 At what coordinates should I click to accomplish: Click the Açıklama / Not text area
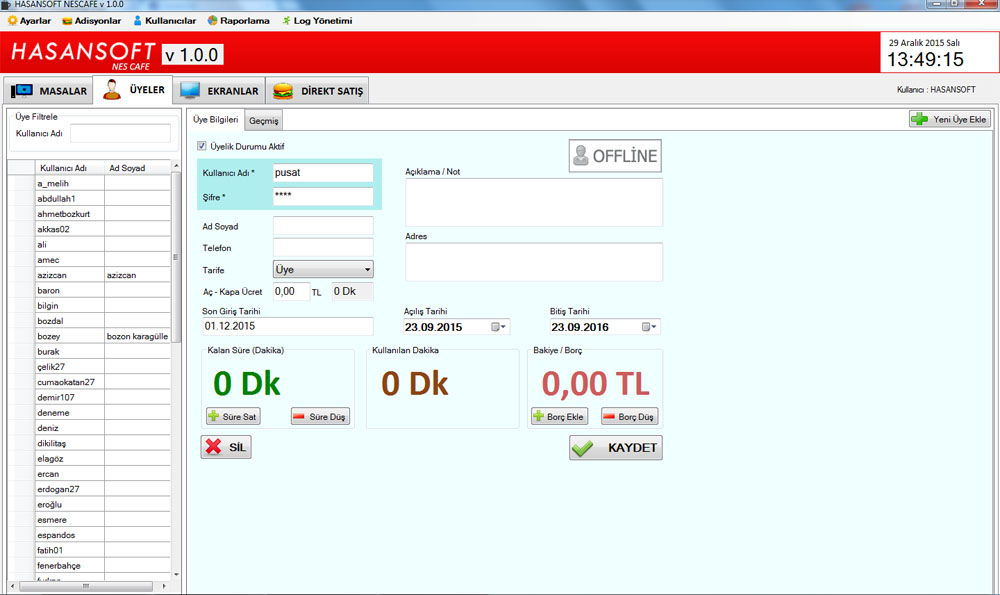point(534,202)
